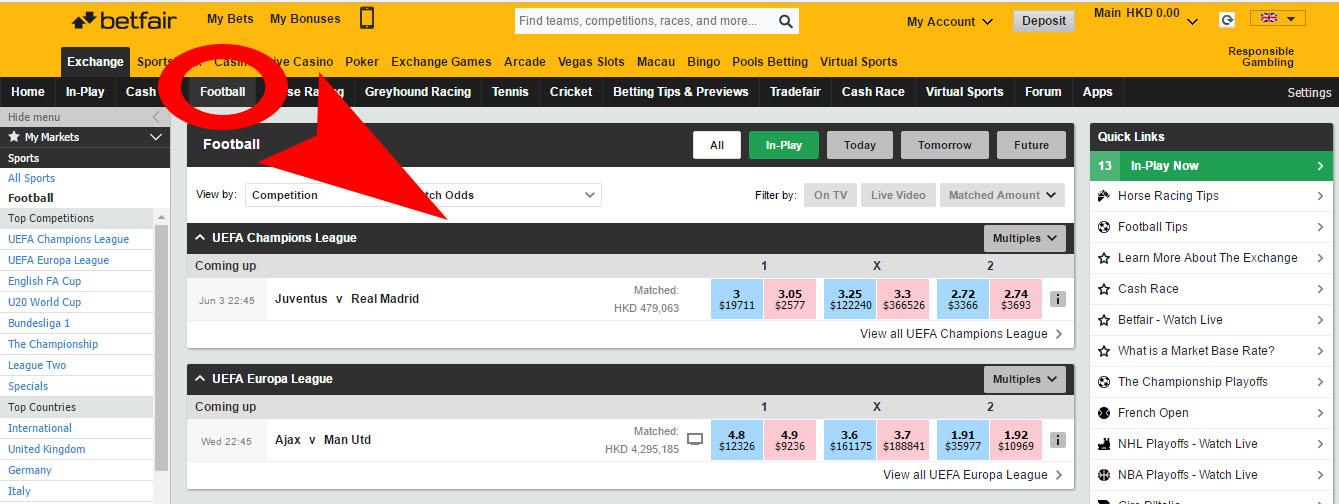Select the Future filter button
1339x504 pixels.
click(x=1031, y=145)
